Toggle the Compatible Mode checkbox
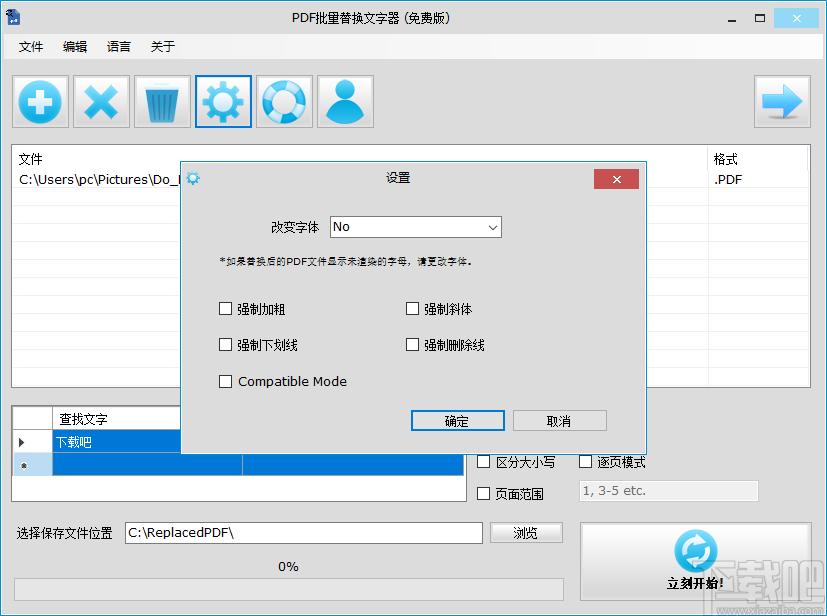 pos(225,381)
